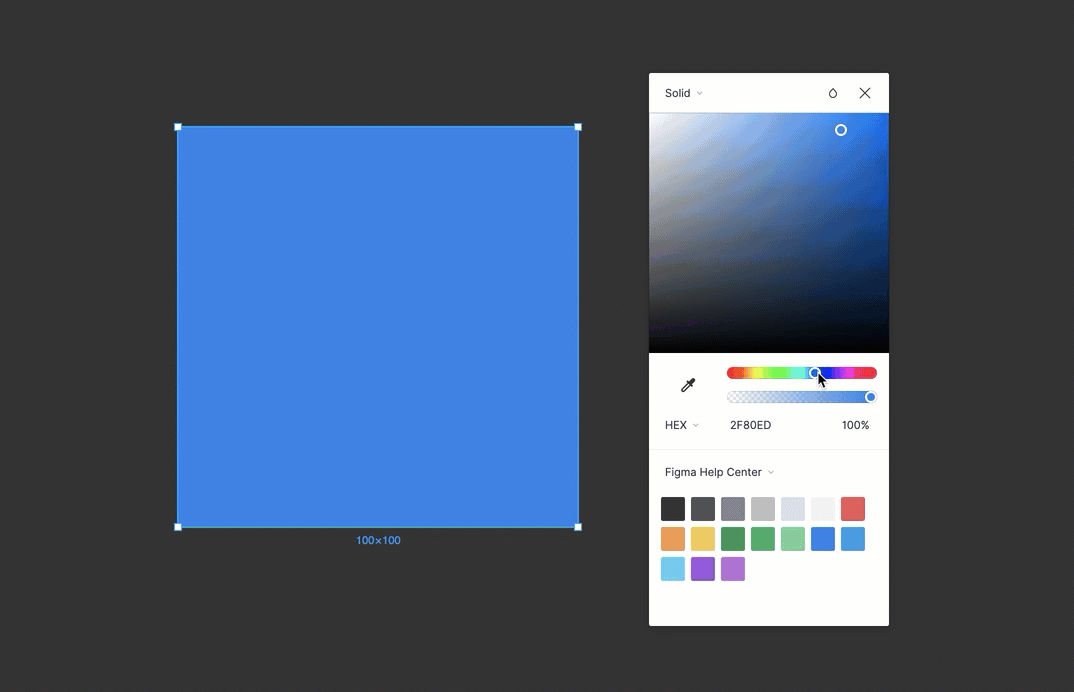Click the opacity slider handle
The height and width of the screenshot is (692, 1074).
[870, 397]
